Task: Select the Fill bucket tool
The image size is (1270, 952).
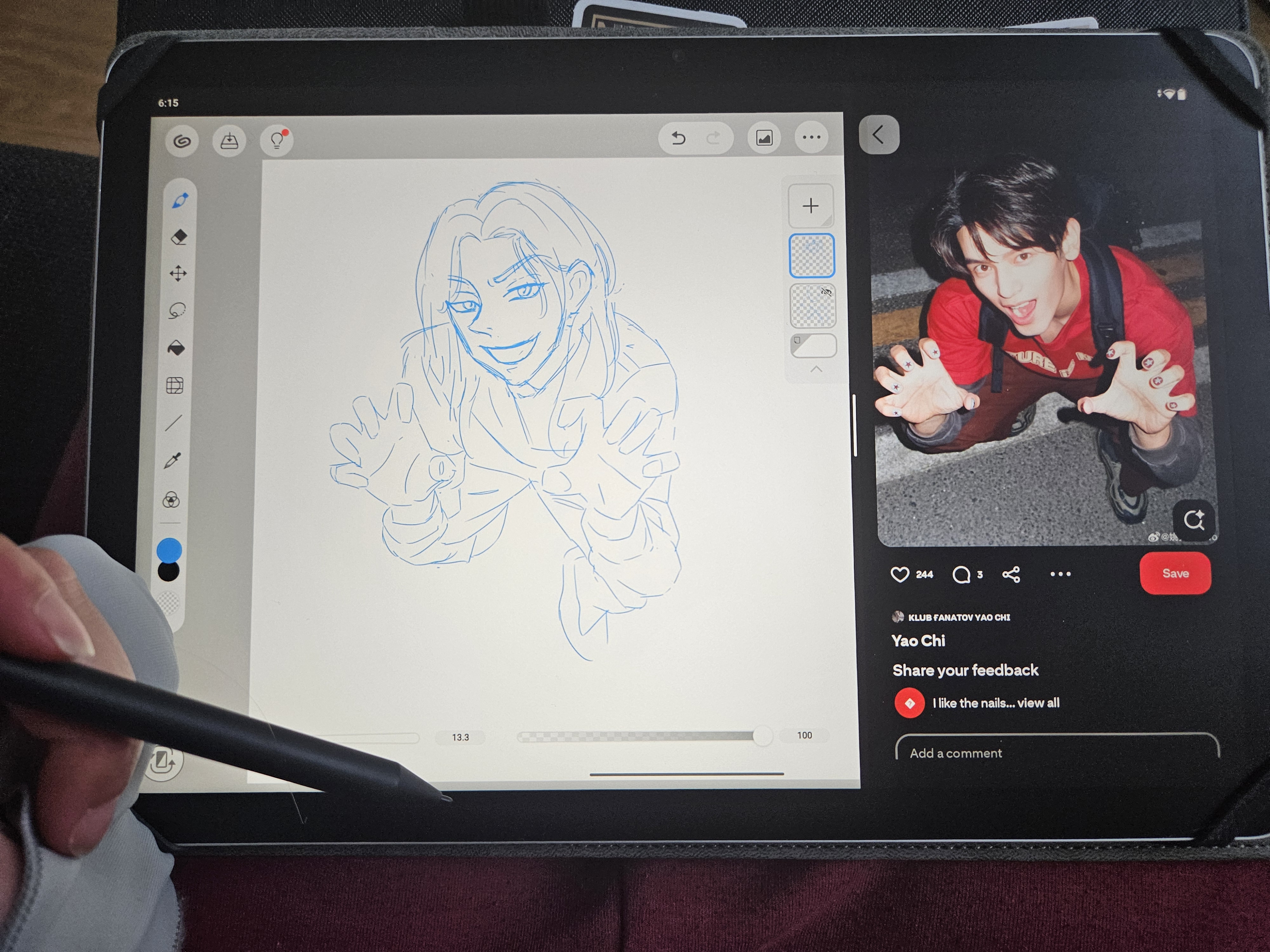Action: pyautogui.click(x=176, y=348)
